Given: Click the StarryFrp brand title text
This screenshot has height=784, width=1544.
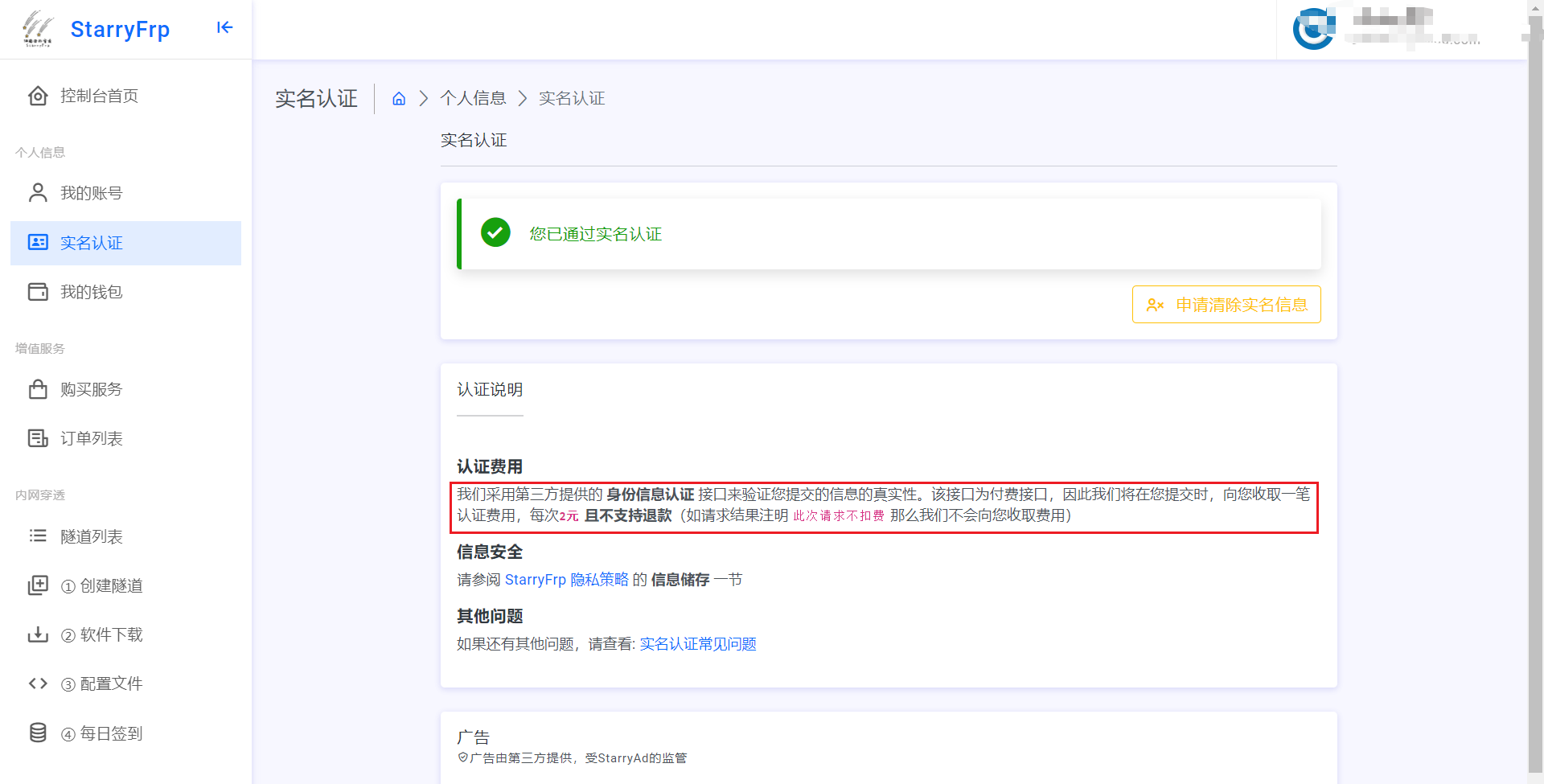Looking at the screenshot, I should [x=120, y=29].
